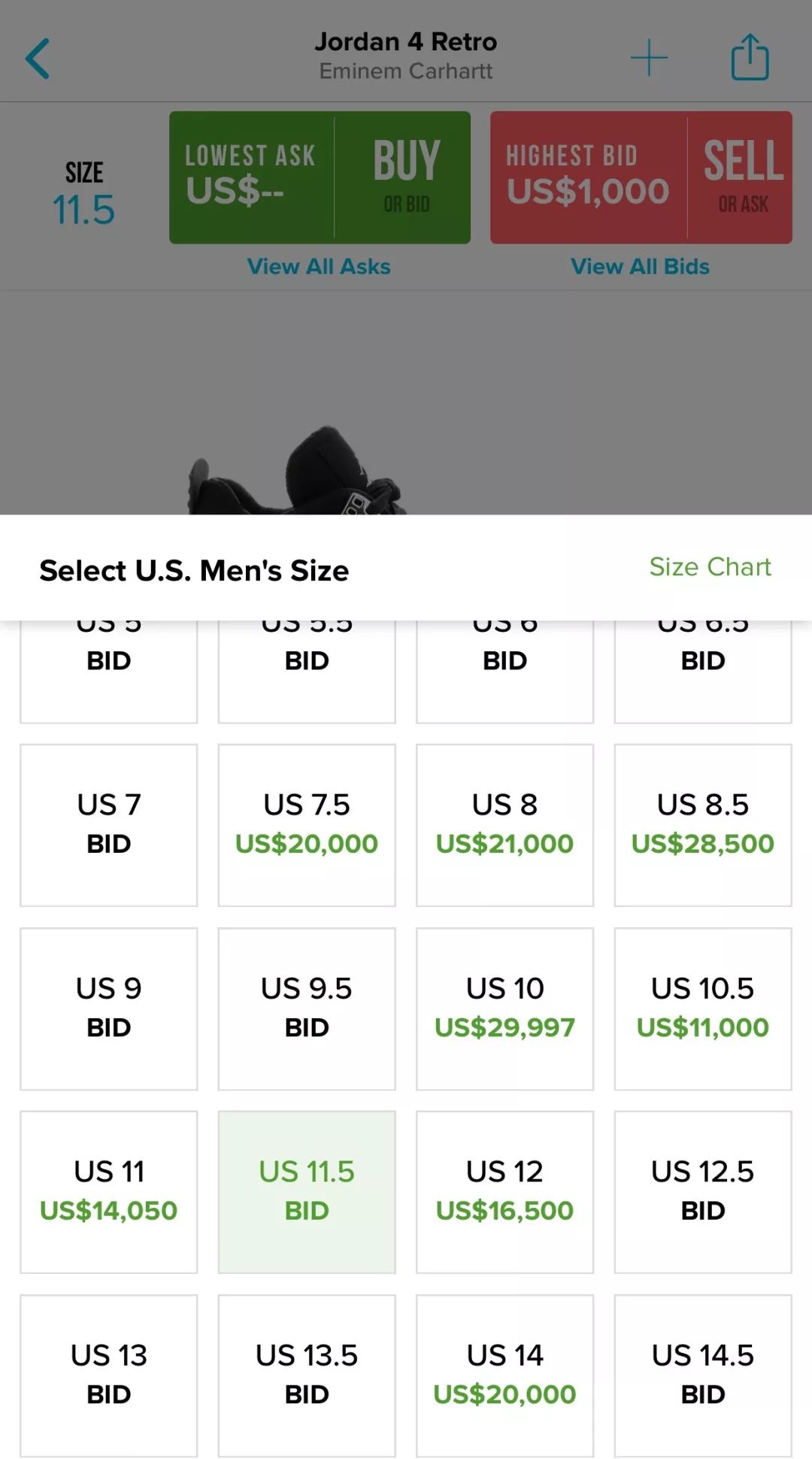Open the Size Chart link
Screen dimensions: 812x1459
pyautogui.click(x=710, y=567)
